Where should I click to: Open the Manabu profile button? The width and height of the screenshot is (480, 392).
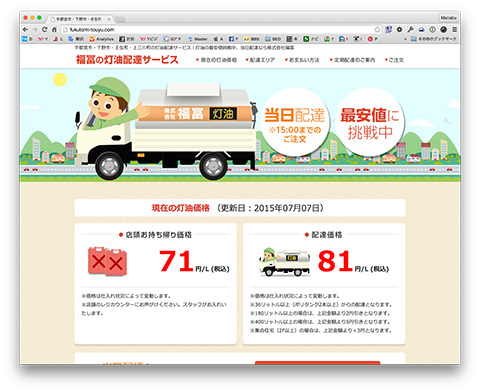click(x=448, y=18)
